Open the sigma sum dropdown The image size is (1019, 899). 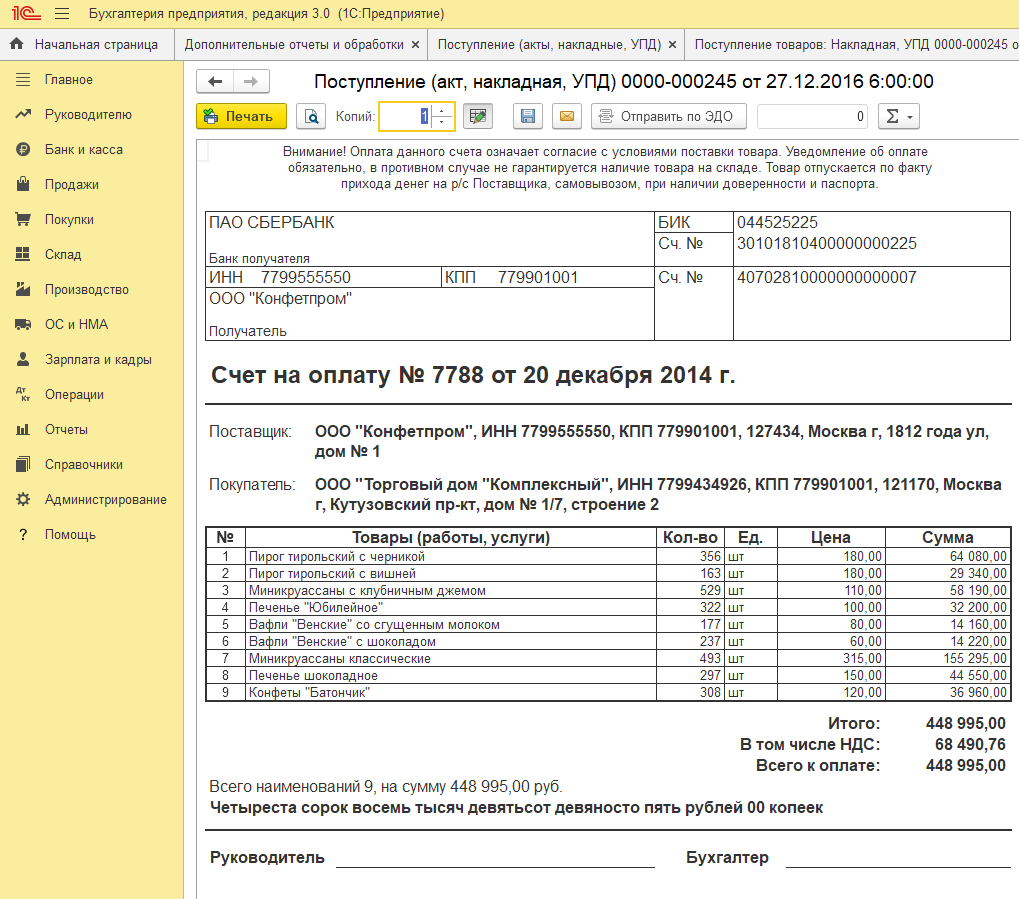coord(899,116)
